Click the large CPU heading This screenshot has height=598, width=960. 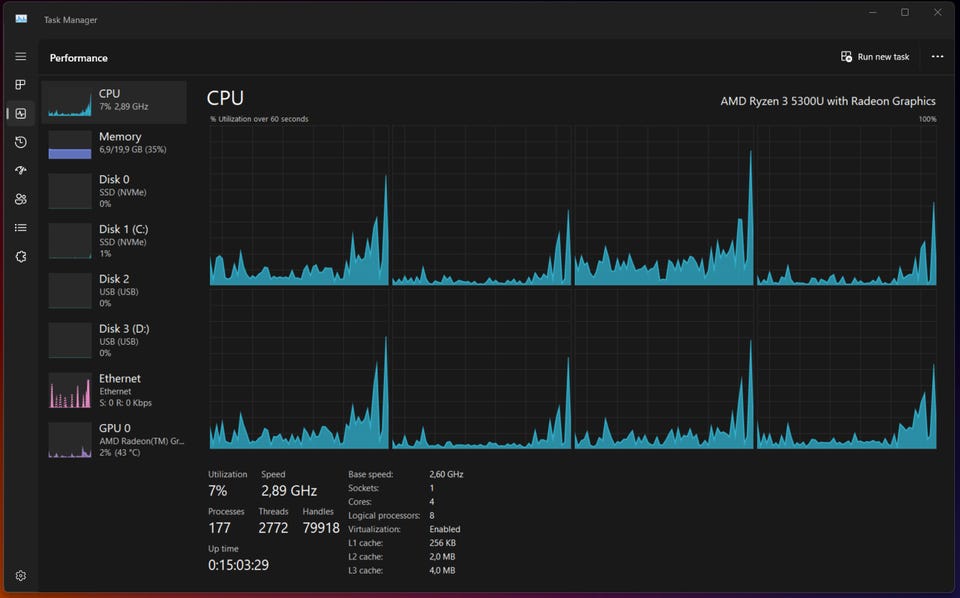[225, 98]
